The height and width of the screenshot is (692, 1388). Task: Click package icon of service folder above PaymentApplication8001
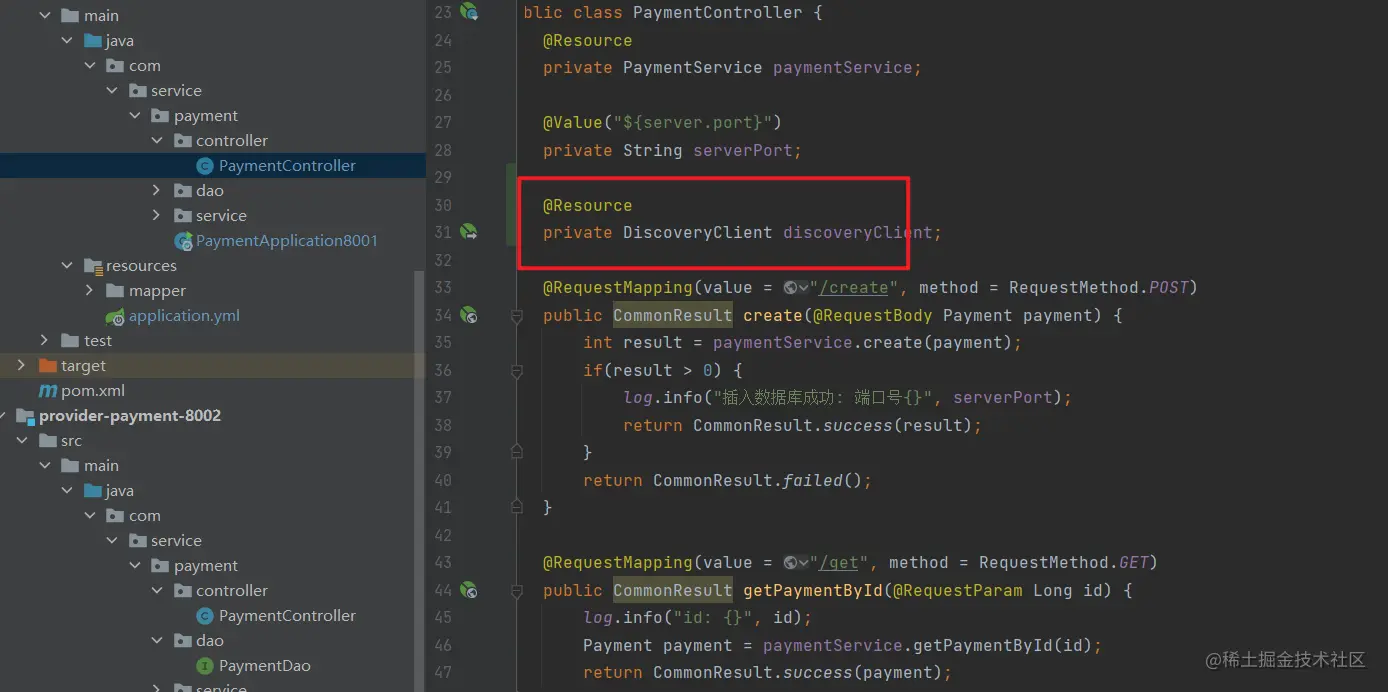pyautogui.click(x=183, y=216)
